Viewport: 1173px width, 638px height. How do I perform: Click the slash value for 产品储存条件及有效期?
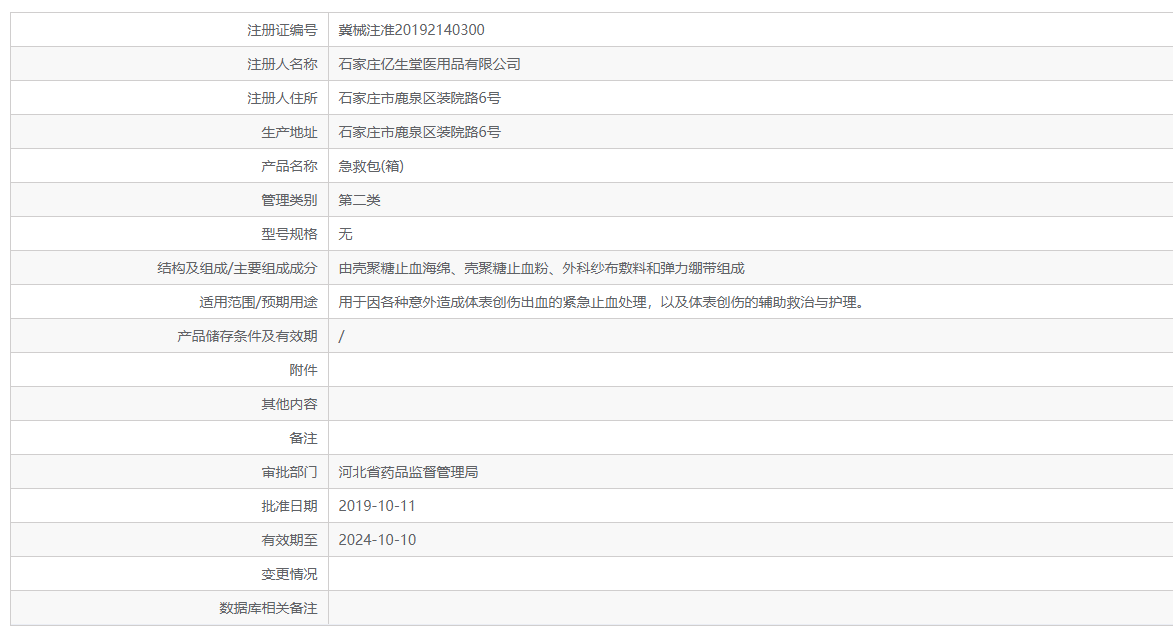(342, 336)
